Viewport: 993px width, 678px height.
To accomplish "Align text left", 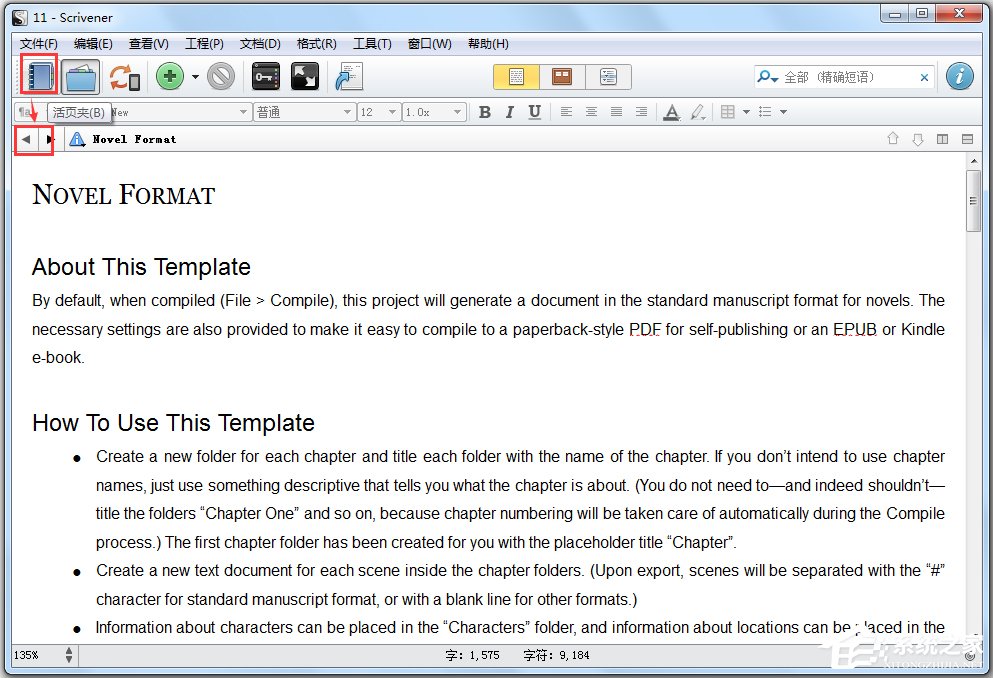I will [566, 112].
